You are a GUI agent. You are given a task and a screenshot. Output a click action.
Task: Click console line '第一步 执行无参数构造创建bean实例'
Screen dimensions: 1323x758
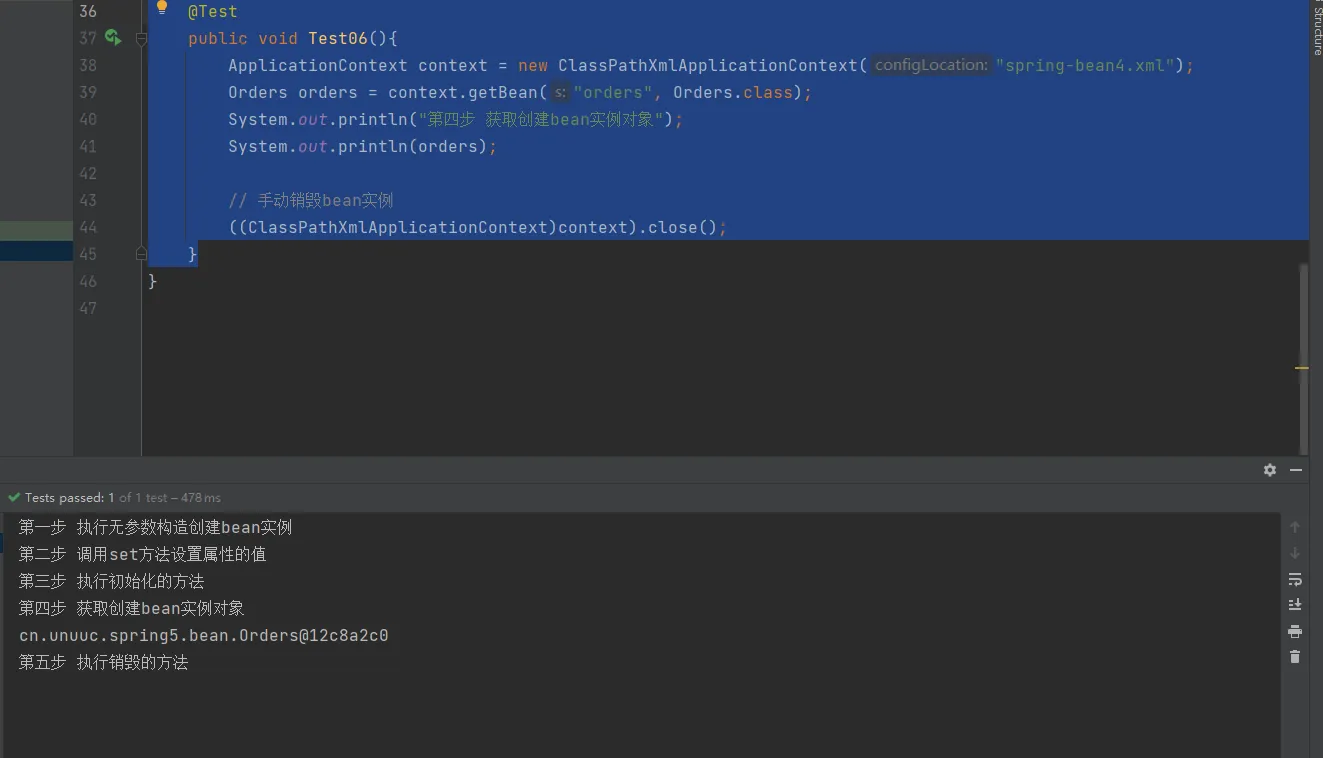(155, 527)
